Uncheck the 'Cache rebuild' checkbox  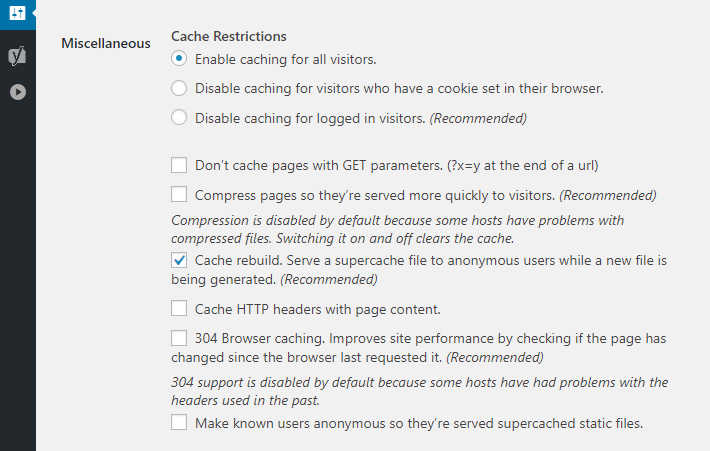pos(179,260)
